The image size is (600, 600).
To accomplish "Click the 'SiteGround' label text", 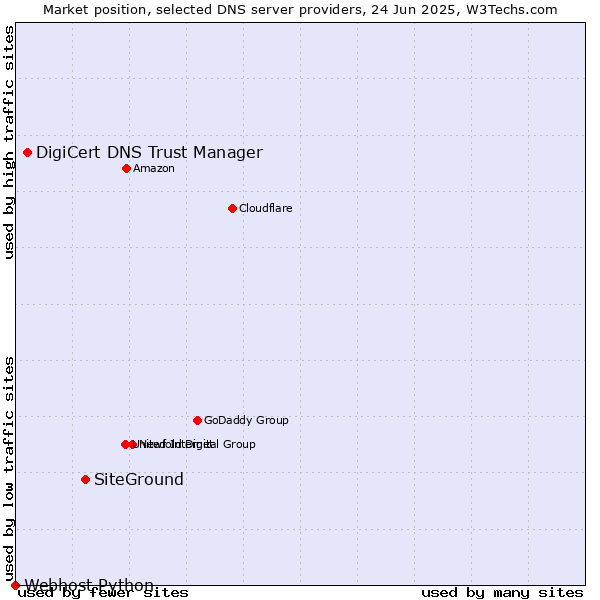I will click(x=139, y=479).
